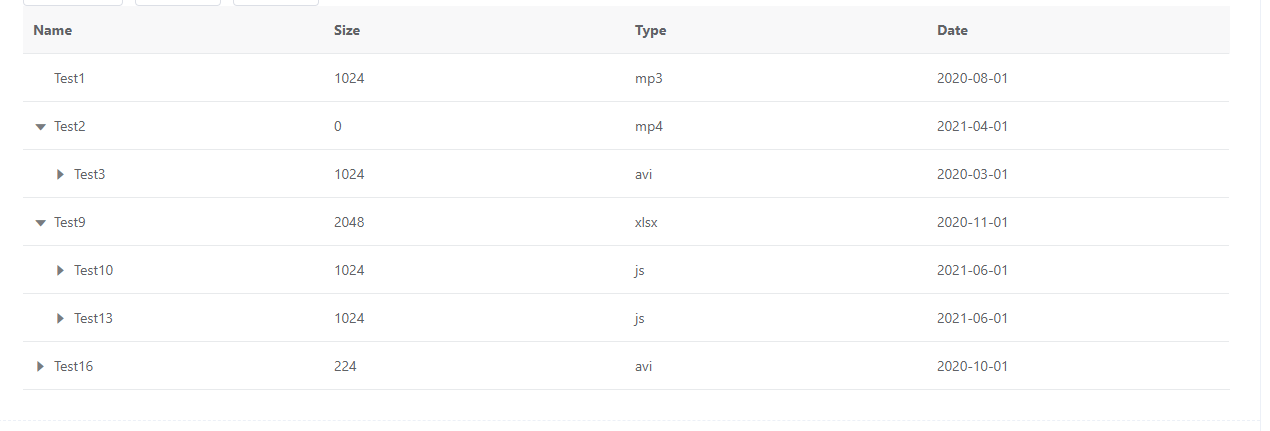This screenshot has height=431, width=1270.
Task: Select the Test16 row name
Action: pyautogui.click(x=74, y=366)
